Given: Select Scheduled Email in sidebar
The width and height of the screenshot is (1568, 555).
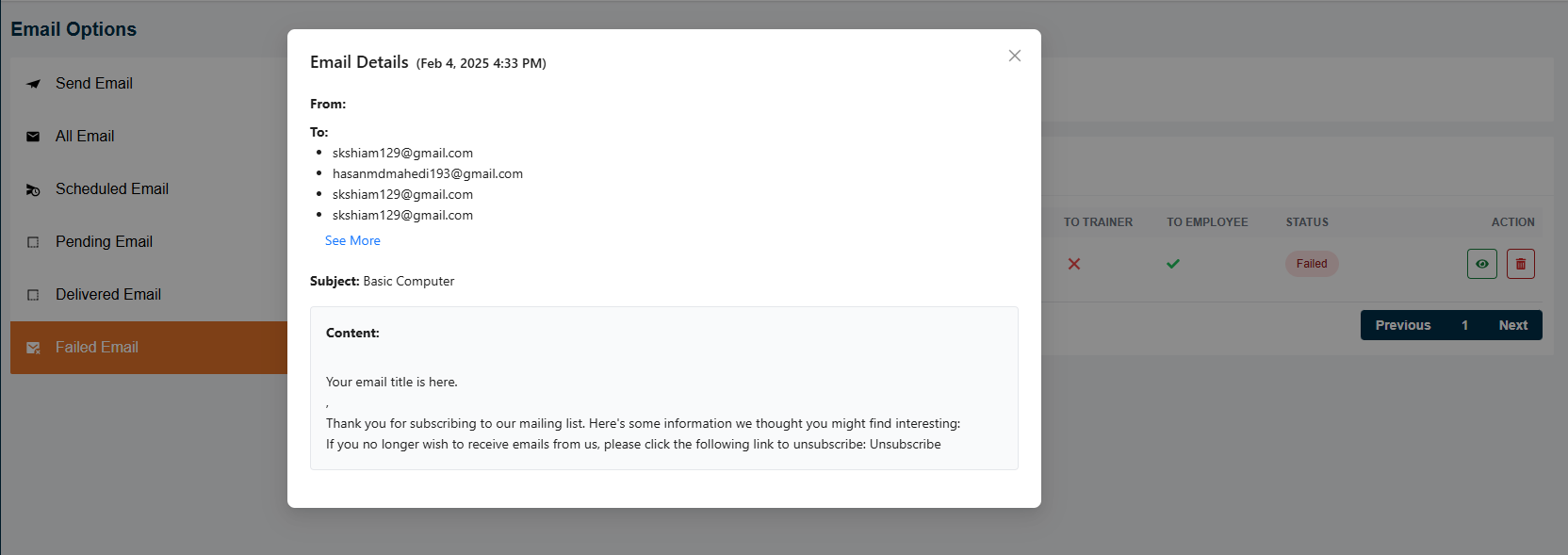Looking at the screenshot, I should tap(111, 189).
